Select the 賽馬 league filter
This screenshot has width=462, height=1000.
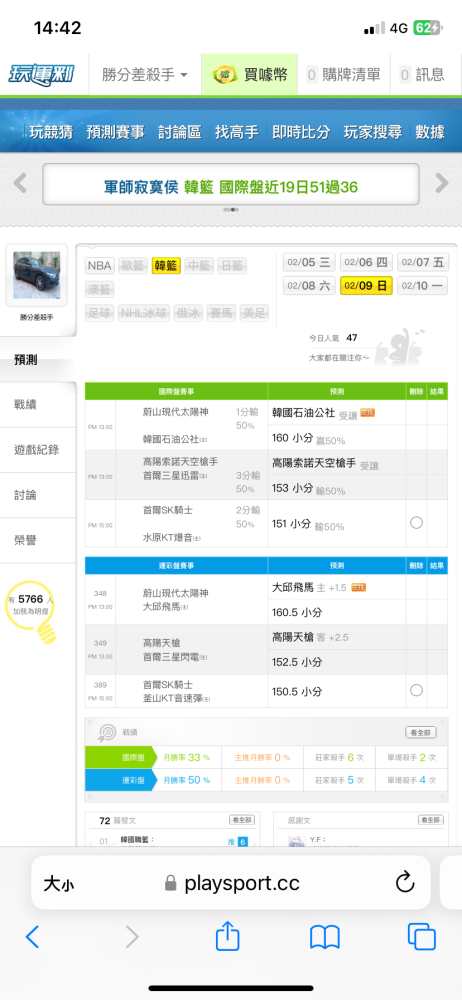coord(221,313)
